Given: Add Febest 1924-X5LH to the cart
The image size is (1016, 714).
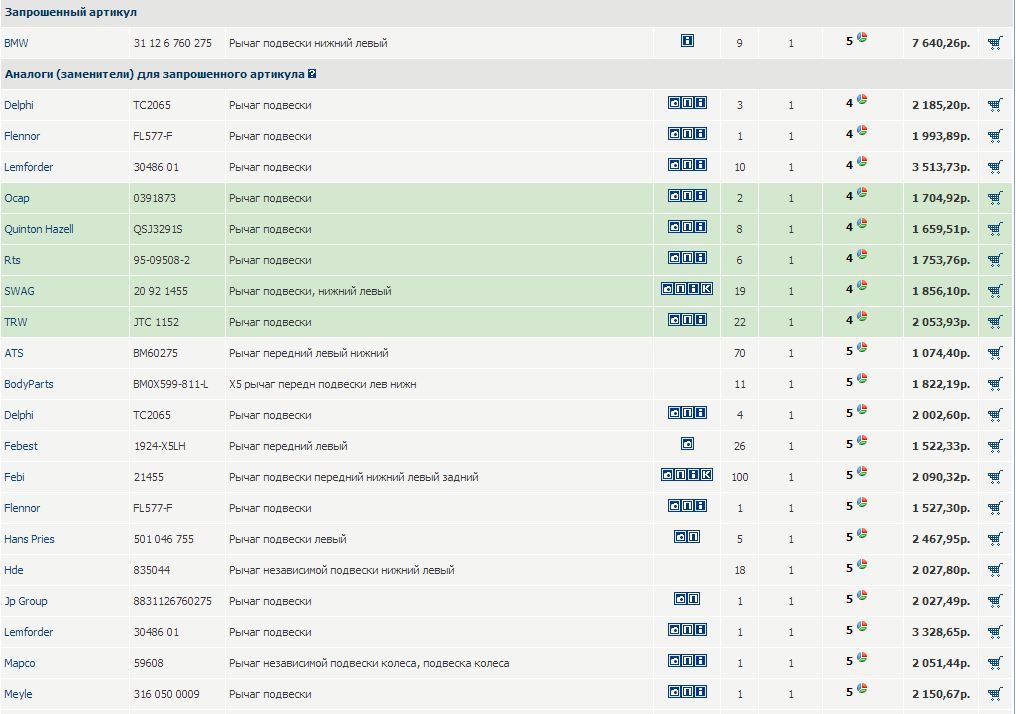Looking at the screenshot, I should click(x=995, y=446).
